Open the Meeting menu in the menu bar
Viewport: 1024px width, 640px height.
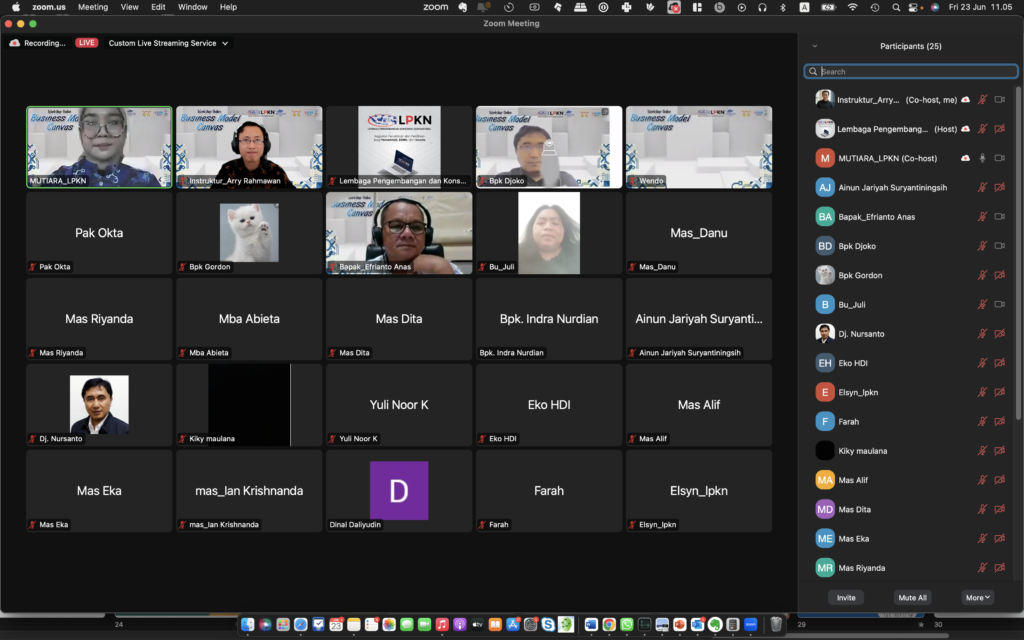pos(93,7)
